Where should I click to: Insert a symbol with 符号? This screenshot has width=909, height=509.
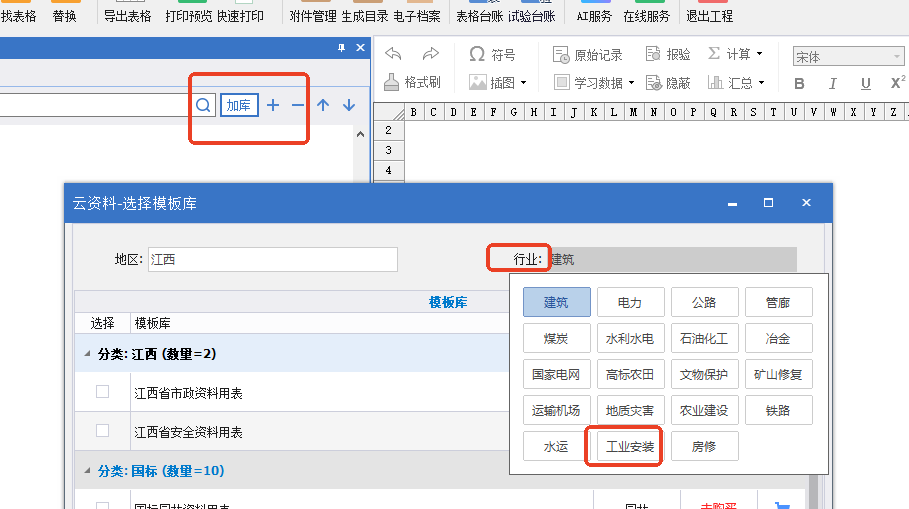[492, 54]
